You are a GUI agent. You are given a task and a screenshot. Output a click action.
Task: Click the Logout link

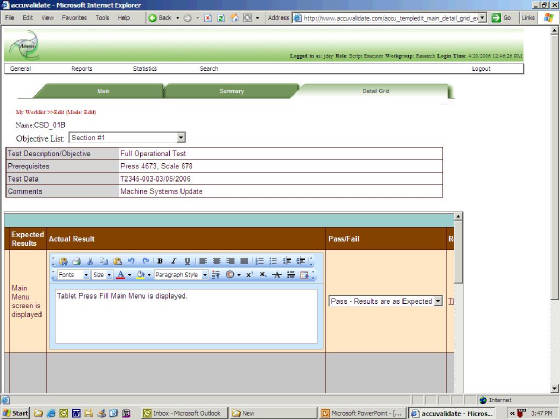click(481, 69)
